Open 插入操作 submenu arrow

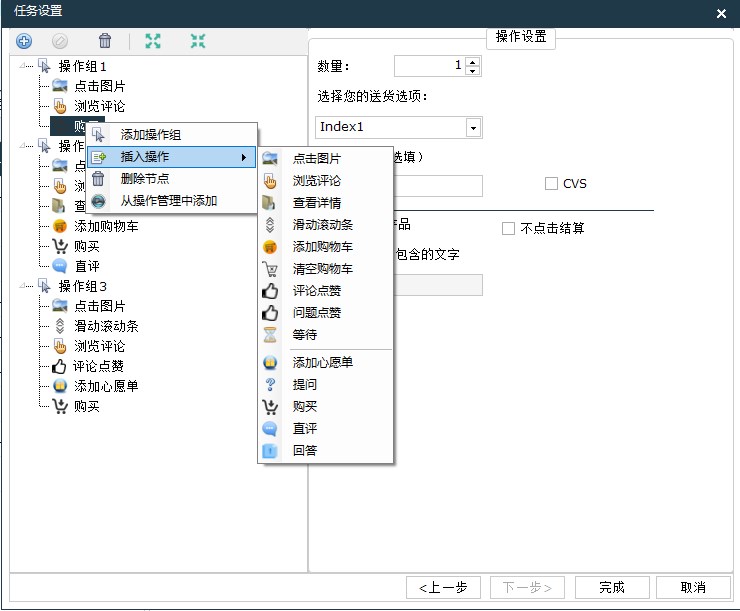pyautogui.click(x=244, y=157)
